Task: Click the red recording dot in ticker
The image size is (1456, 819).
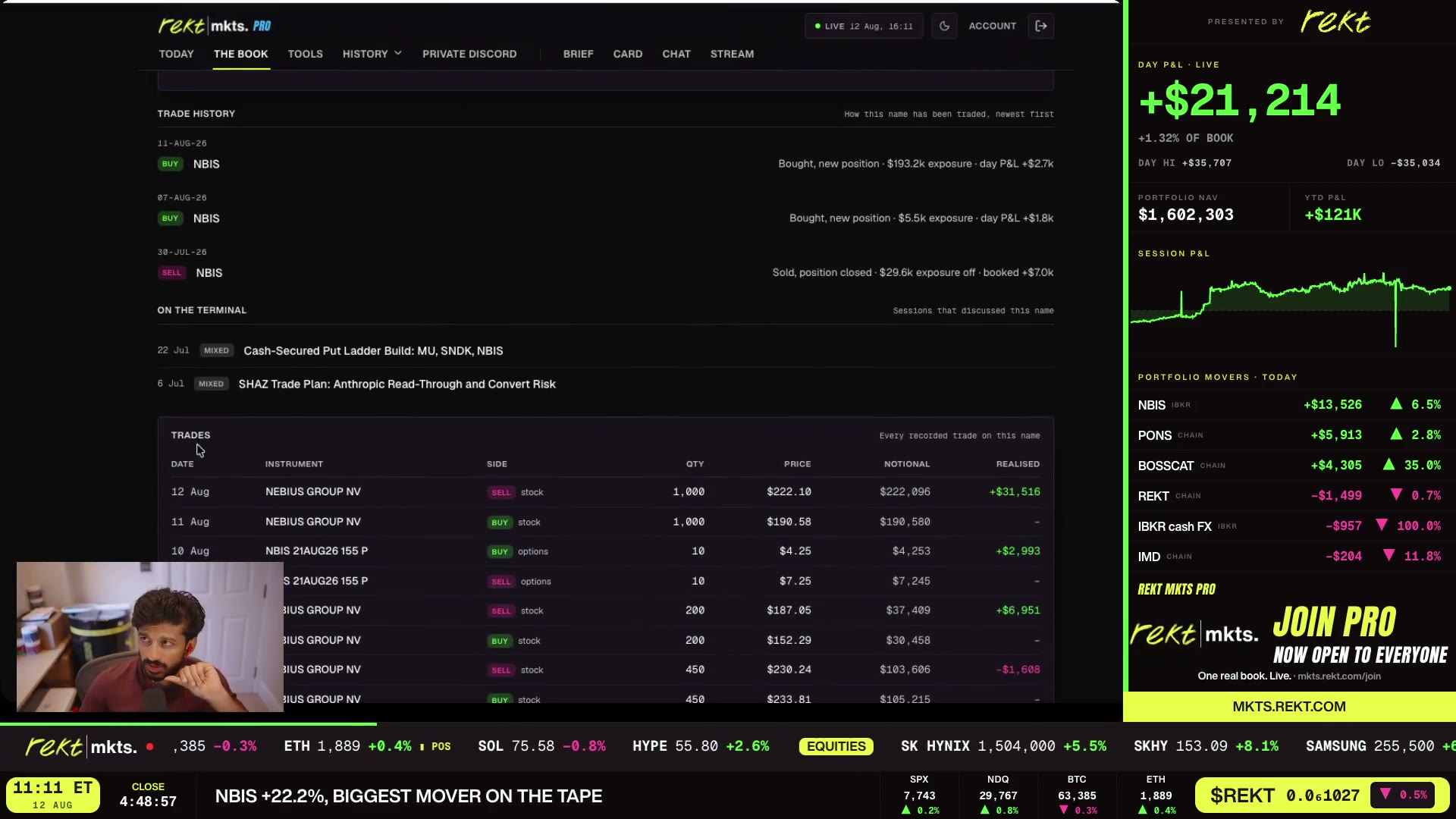Action: 150,747
